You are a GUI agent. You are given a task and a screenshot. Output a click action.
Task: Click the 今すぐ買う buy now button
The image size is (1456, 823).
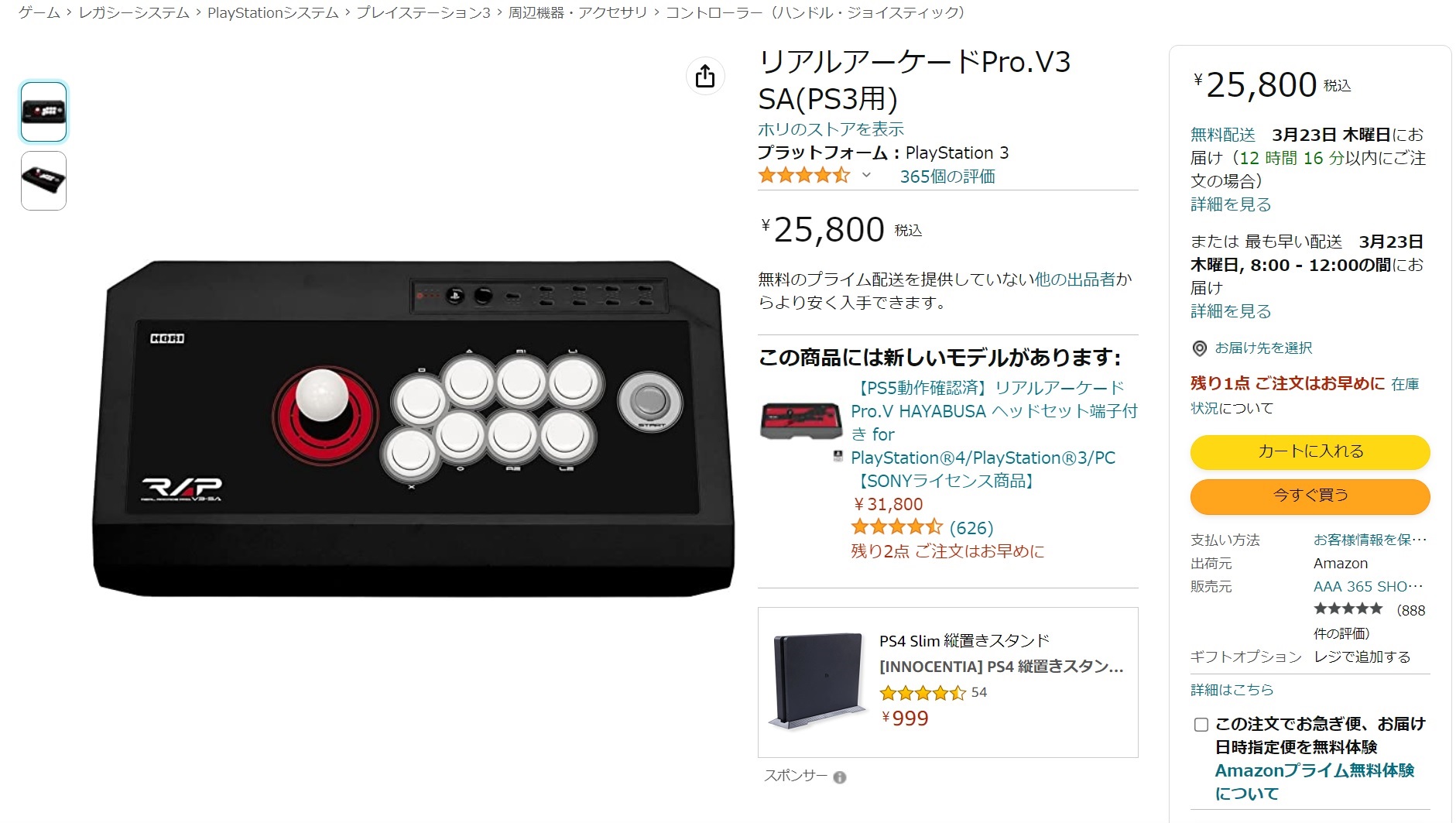(x=1310, y=496)
